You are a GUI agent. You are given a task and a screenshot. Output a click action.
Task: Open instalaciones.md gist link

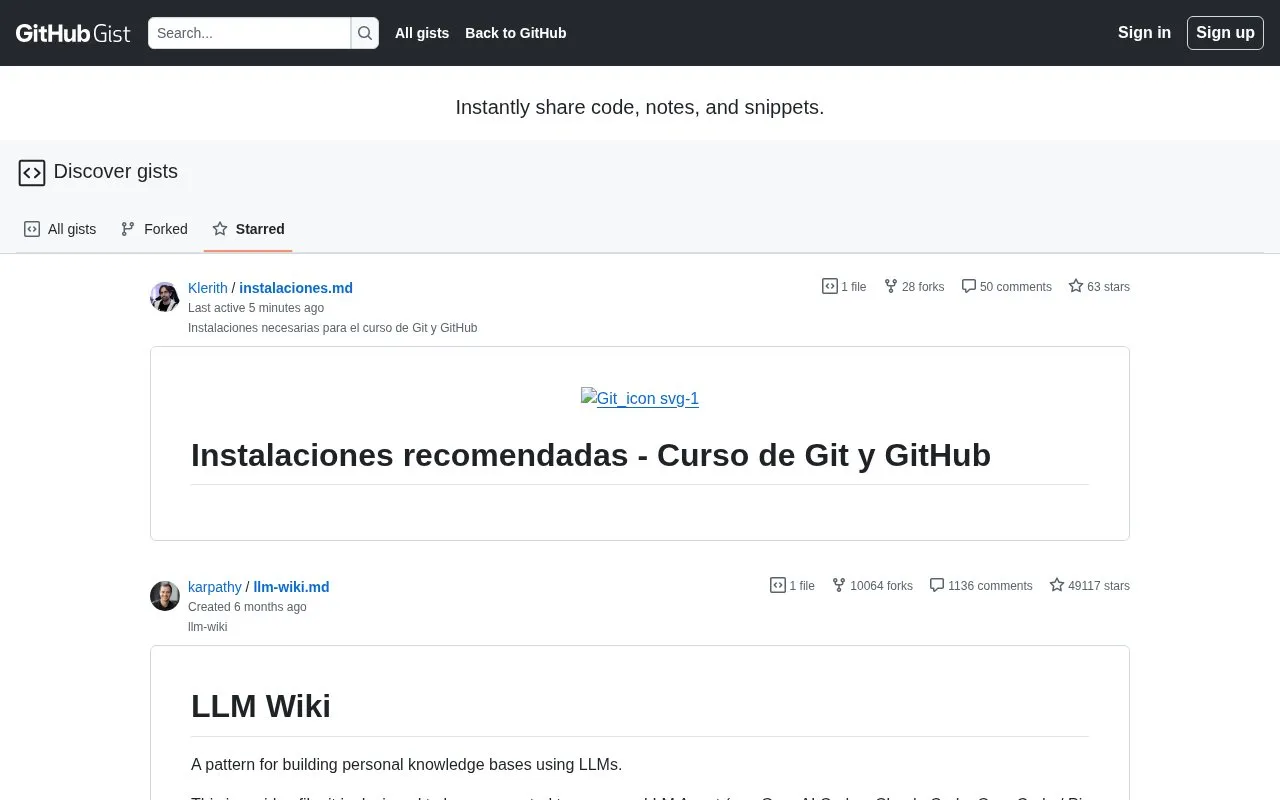pos(296,288)
